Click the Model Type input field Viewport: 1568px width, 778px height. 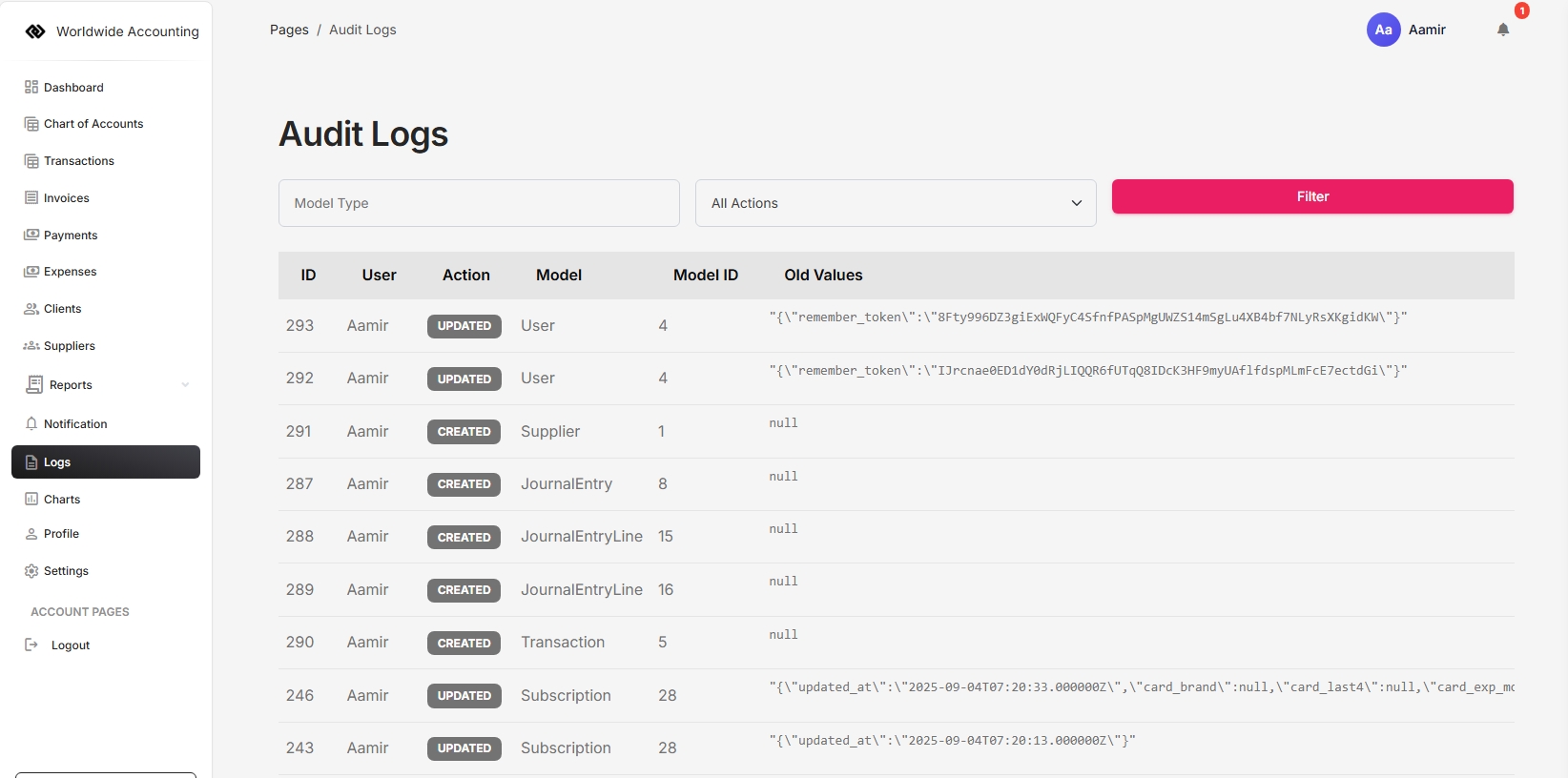pyautogui.click(x=479, y=203)
